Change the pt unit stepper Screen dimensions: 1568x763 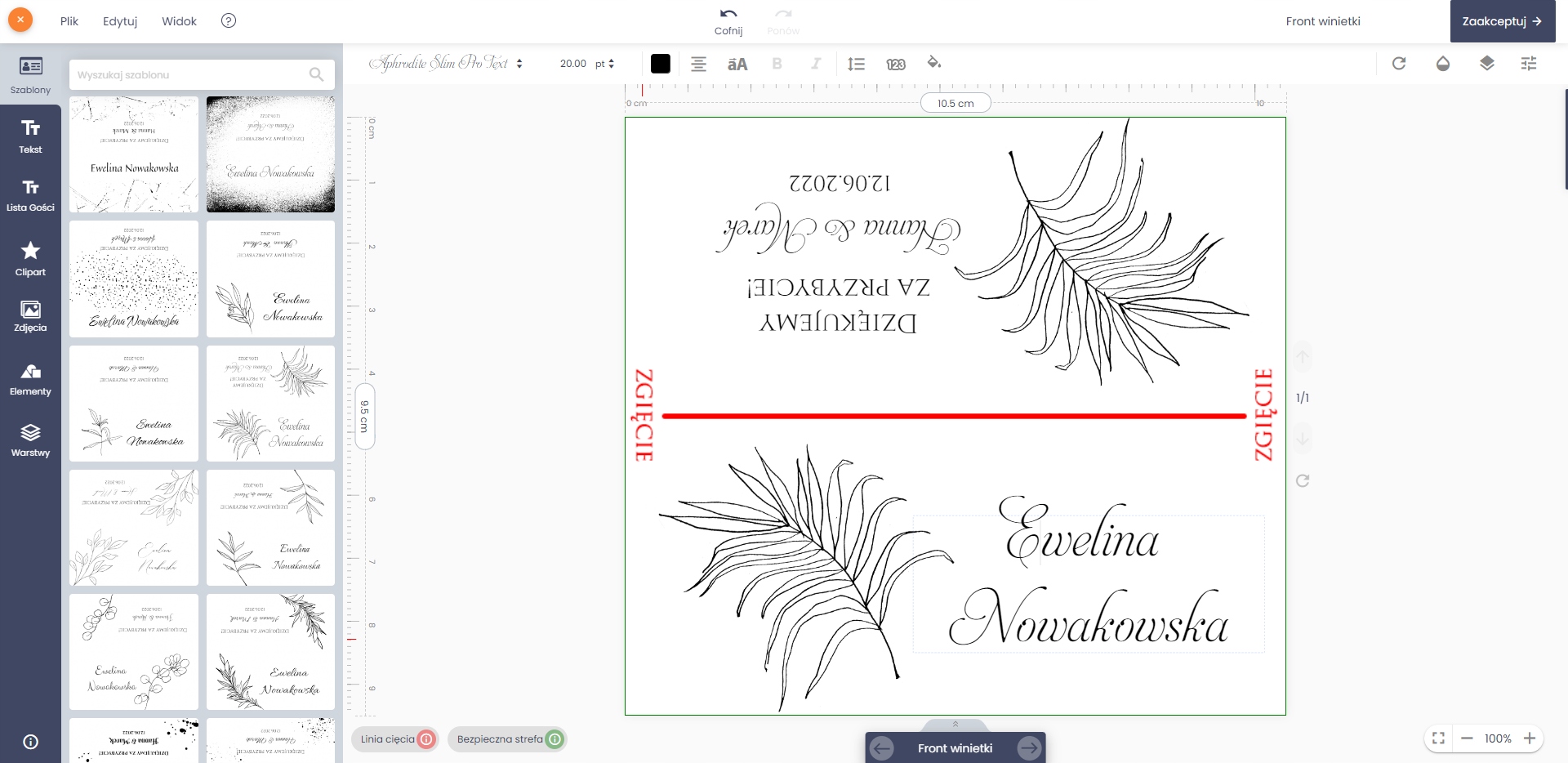[605, 64]
